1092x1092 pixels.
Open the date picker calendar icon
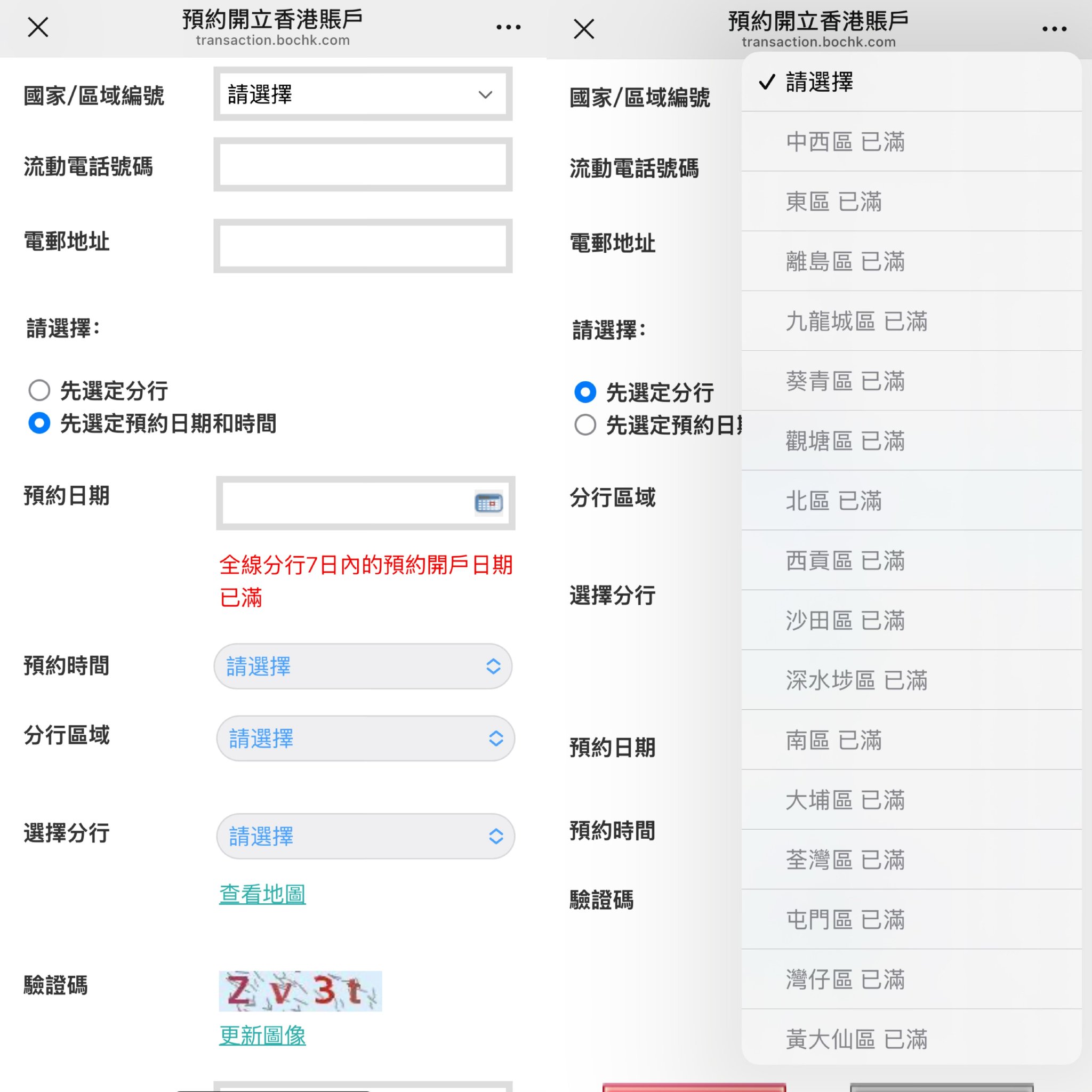(x=489, y=503)
